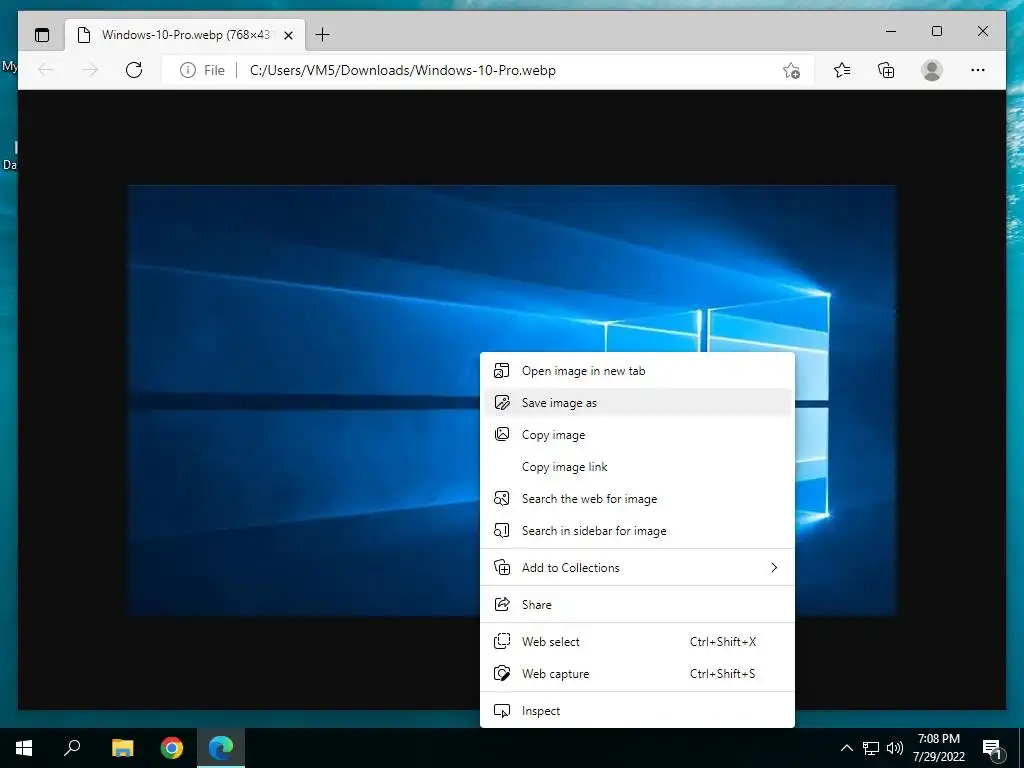1024x768 pixels.
Task: Open the profile avatar menu
Action: [x=932, y=70]
